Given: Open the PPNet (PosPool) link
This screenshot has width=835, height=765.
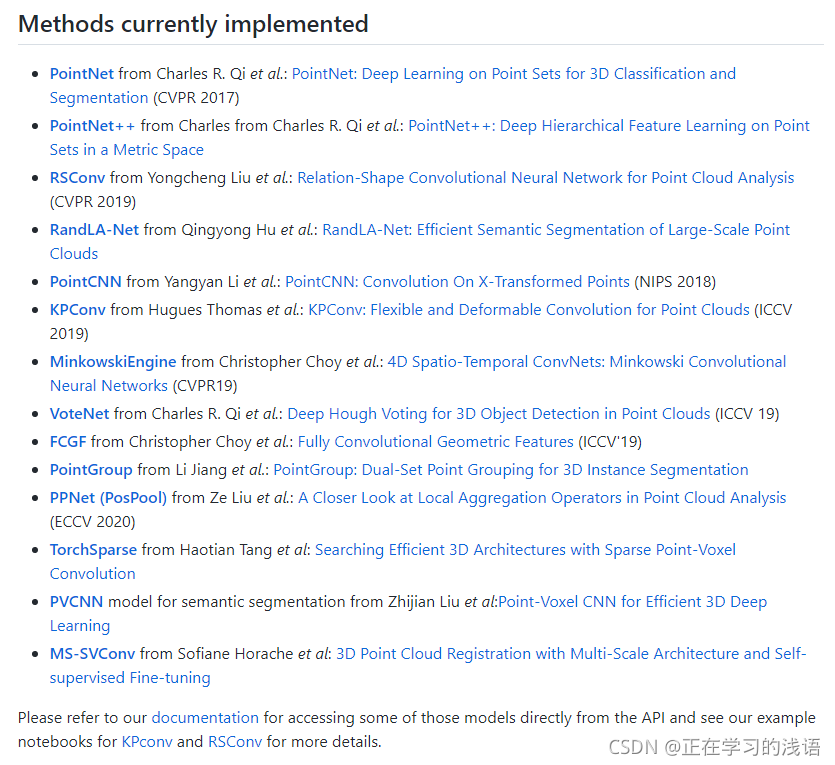Looking at the screenshot, I should pos(108,498).
